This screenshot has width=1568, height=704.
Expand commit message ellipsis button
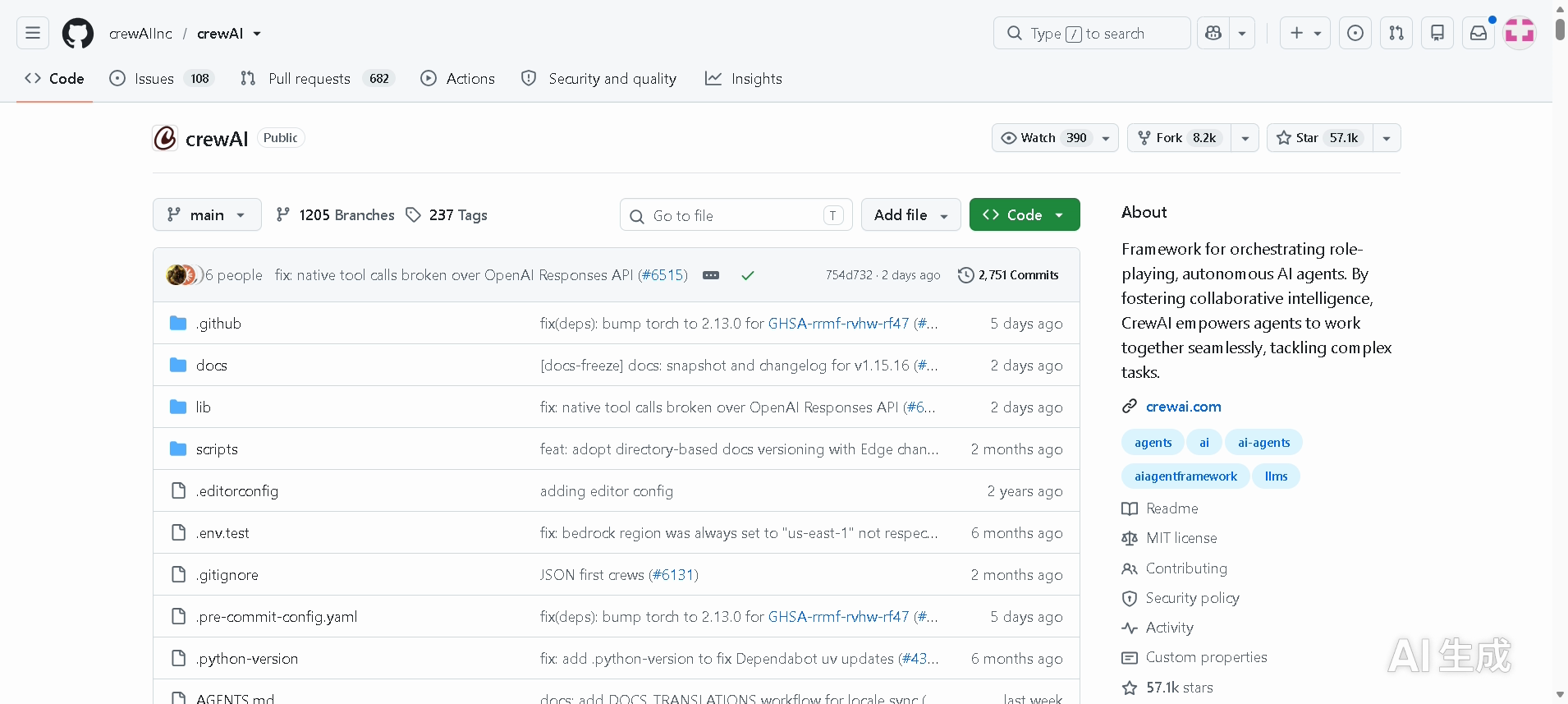coord(711,275)
